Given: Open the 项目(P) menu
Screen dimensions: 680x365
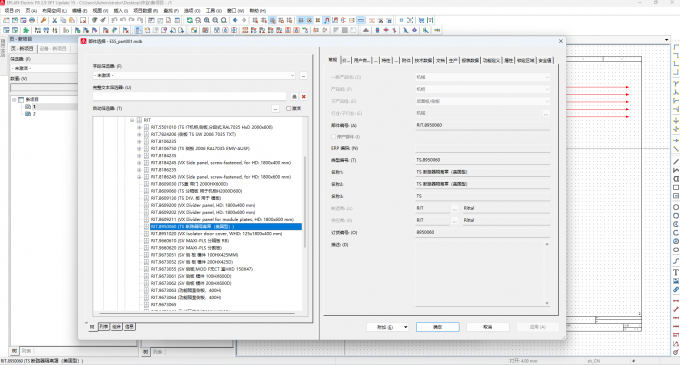Looking at the screenshot, I should 12,10.
